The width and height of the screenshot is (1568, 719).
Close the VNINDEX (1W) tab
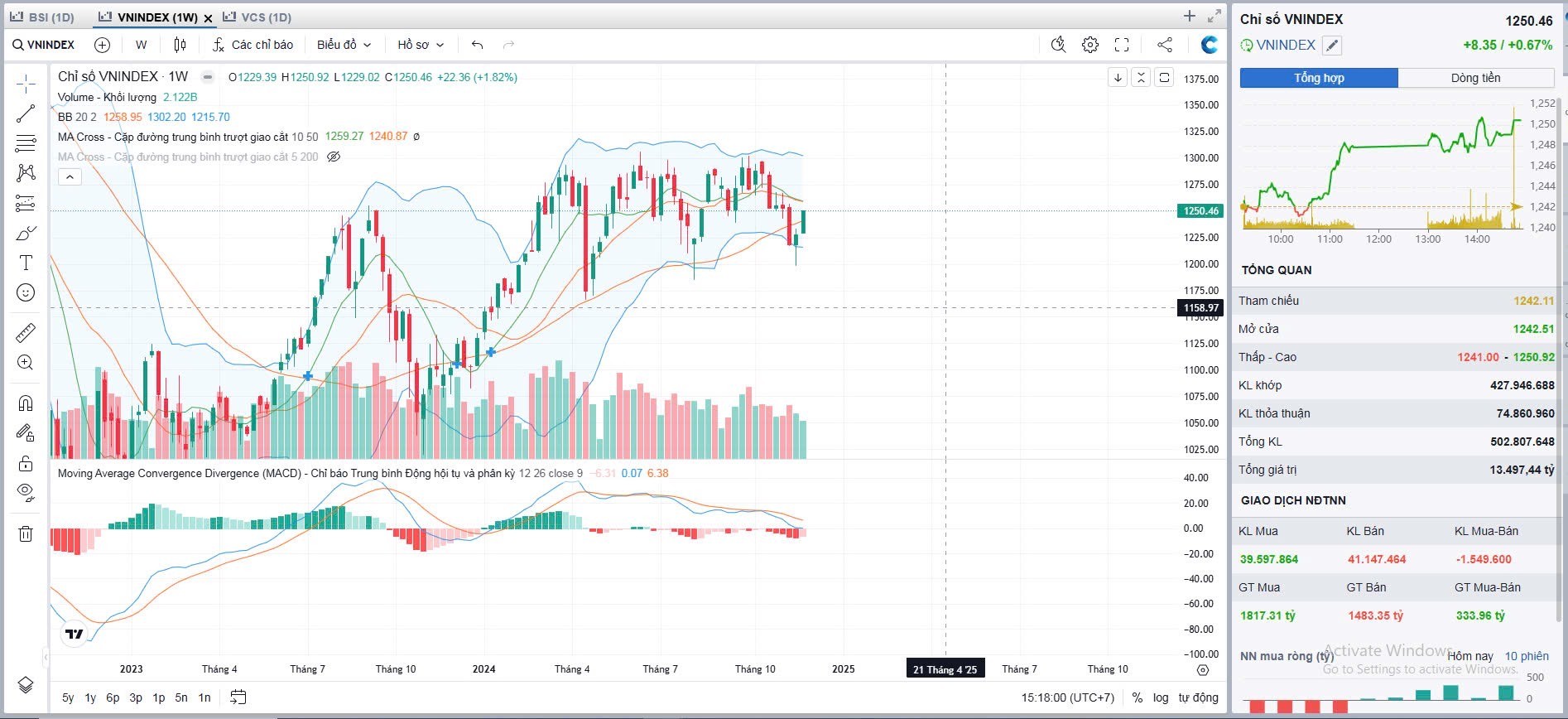[208, 17]
